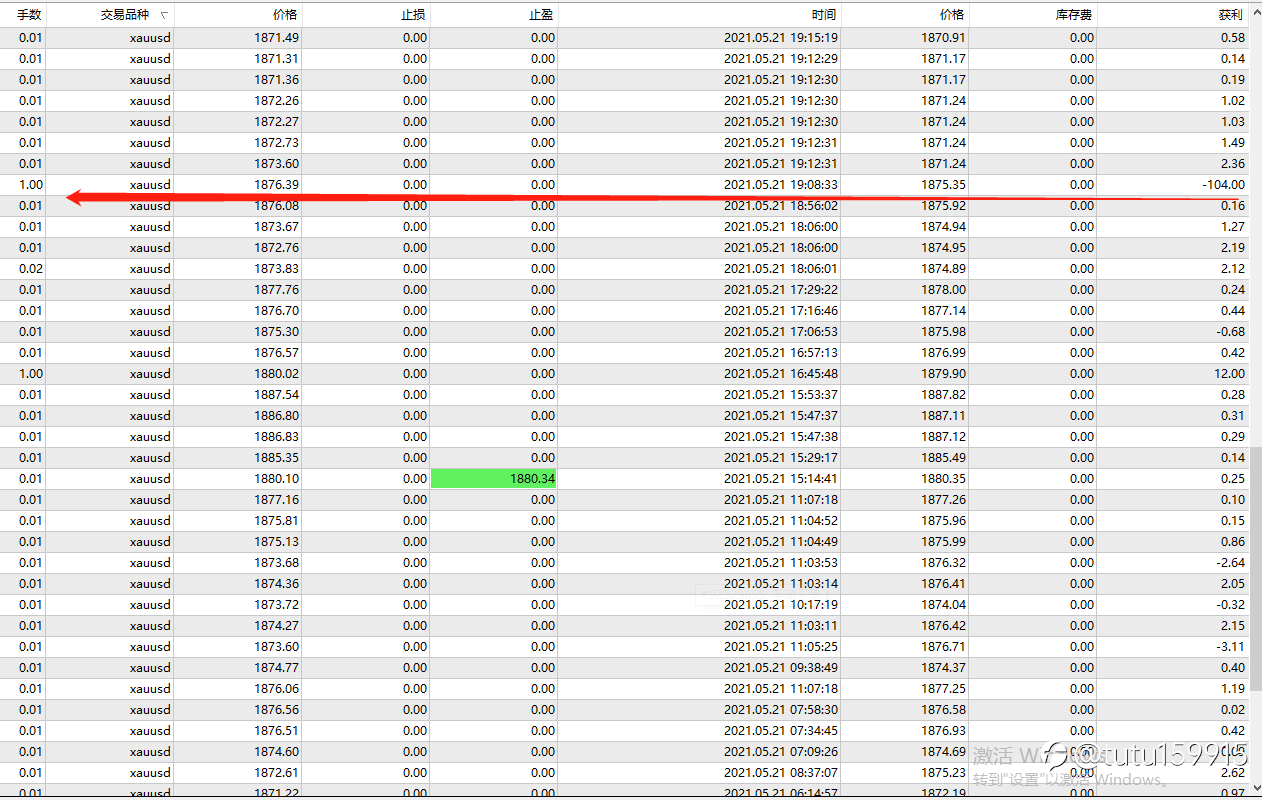This screenshot has width=1262, height=800.
Task: Click the profit value 2.36
Action: 1233,164
